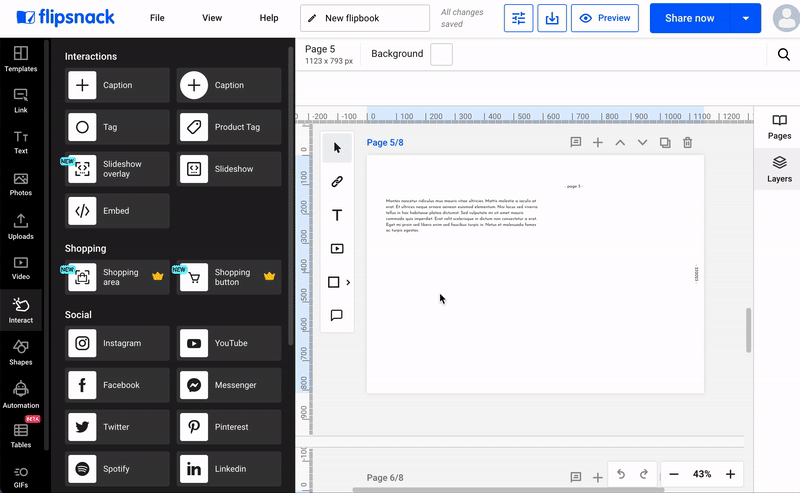Click the download icon button
Viewport: 800px width, 493px height.
551,18
